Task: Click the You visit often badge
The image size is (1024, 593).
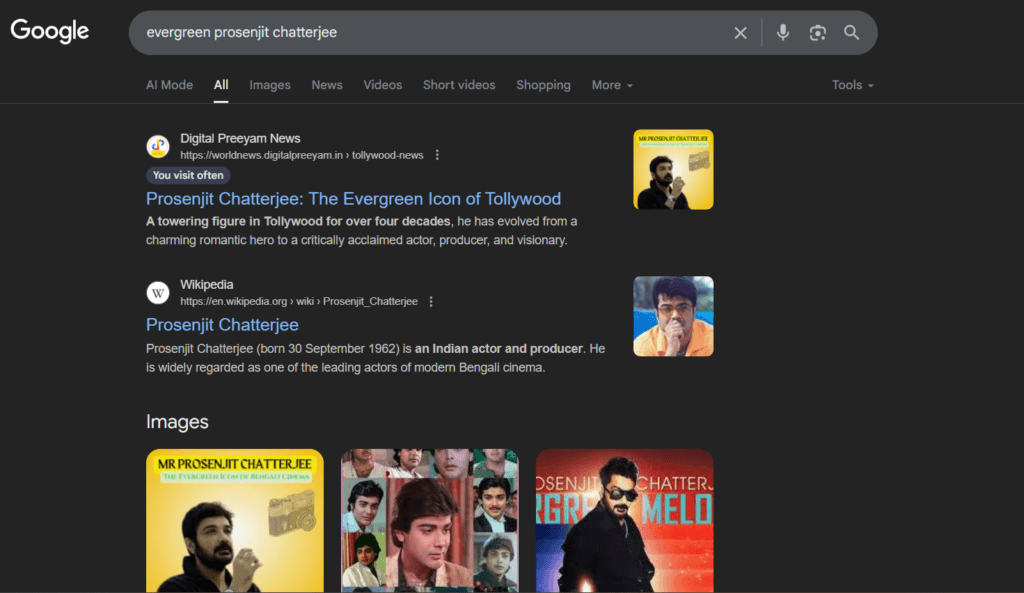Action: pos(188,175)
